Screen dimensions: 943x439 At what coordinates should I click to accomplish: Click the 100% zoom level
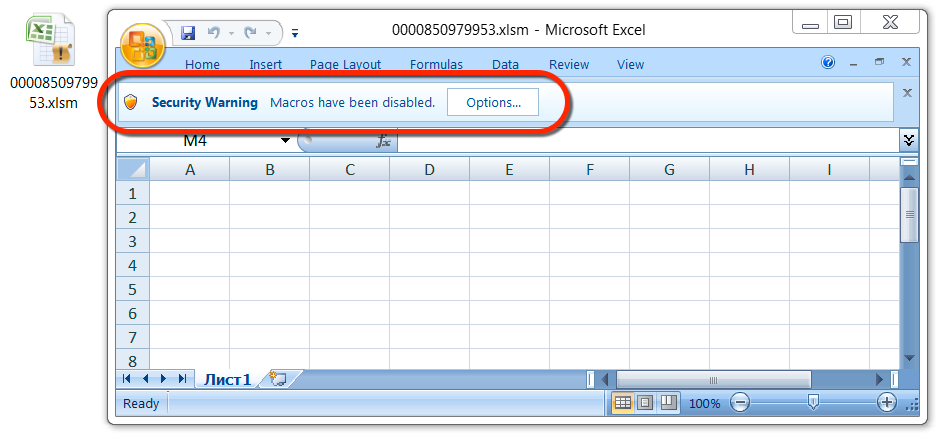coord(704,404)
